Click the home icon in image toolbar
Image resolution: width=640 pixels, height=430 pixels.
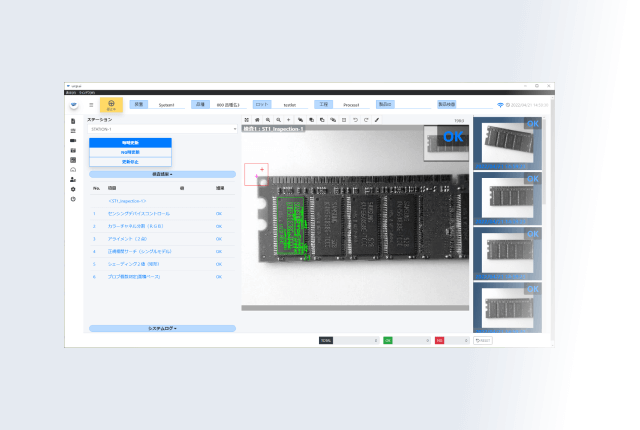coord(257,120)
